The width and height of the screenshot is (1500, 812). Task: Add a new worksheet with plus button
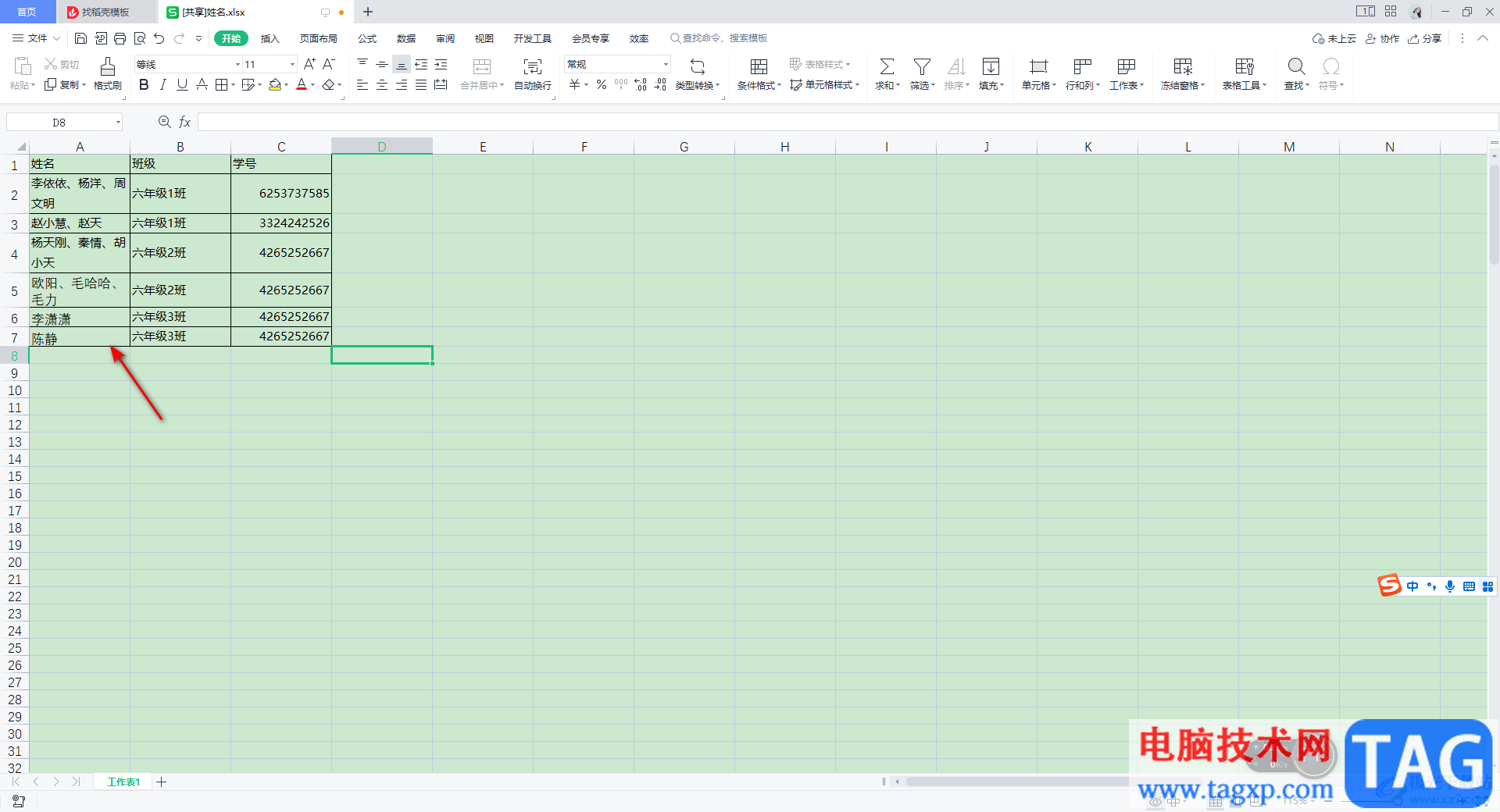click(161, 782)
